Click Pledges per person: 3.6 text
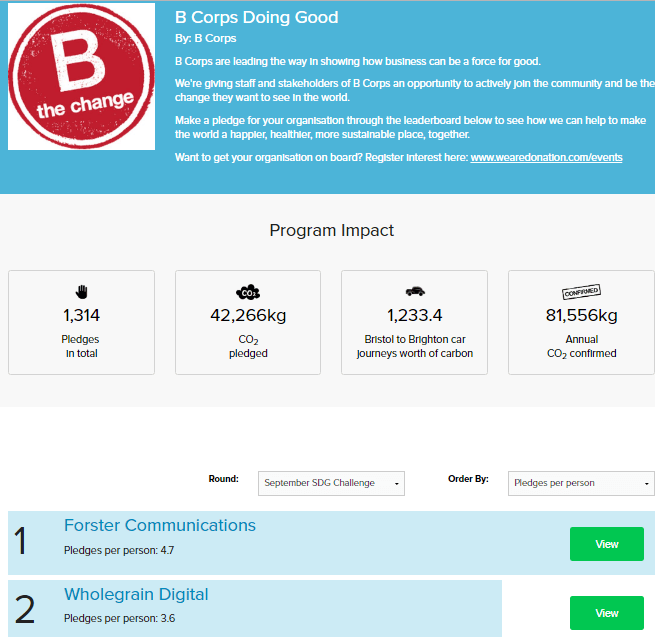Image resolution: width=655 pixels, height=637 pixels. click(119, 619)
